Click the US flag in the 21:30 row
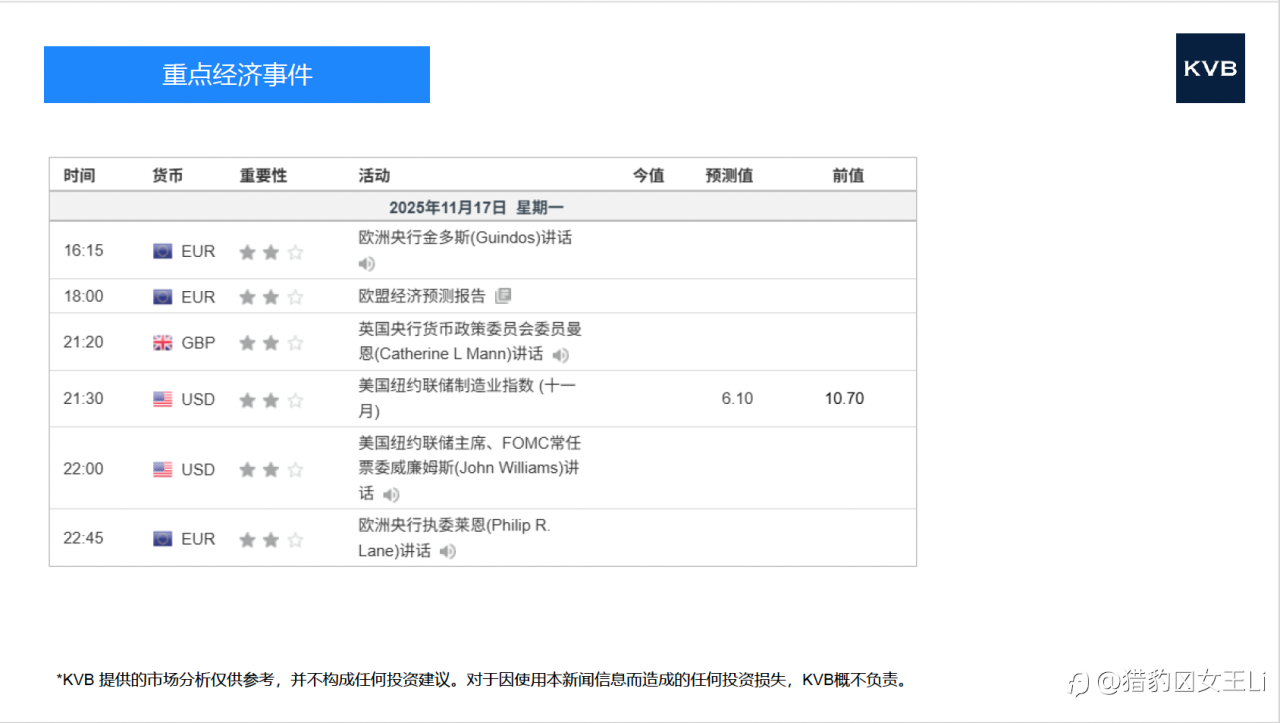 pos(163,399)
